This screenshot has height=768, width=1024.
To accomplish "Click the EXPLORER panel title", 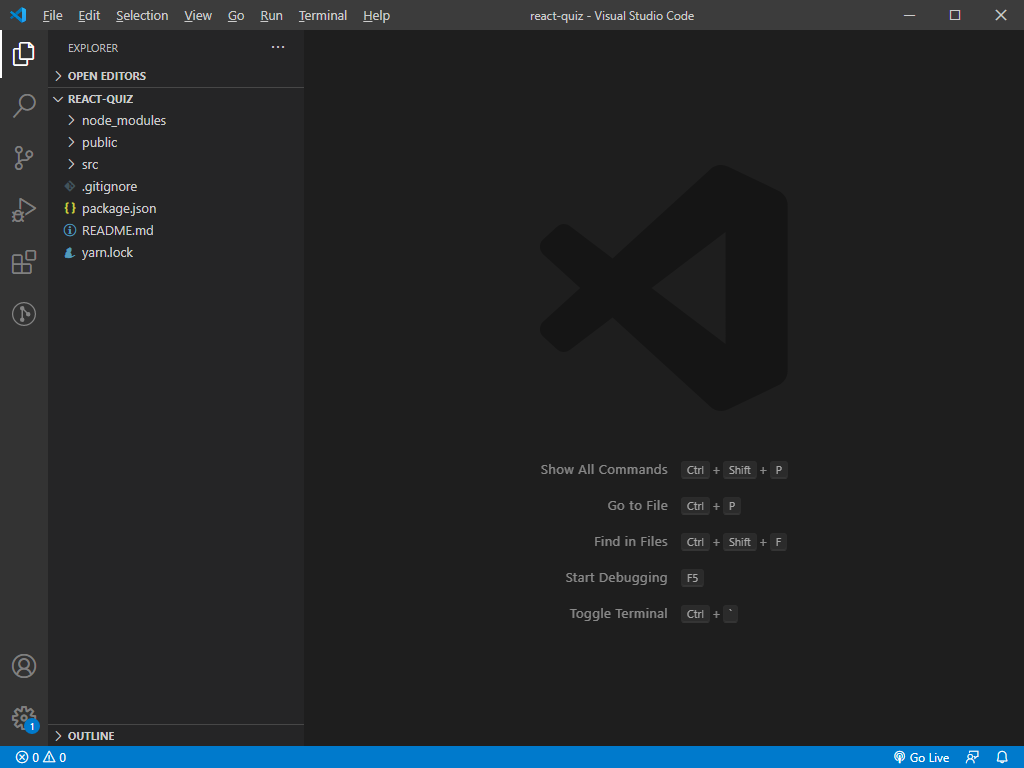I will coord(93,48).
